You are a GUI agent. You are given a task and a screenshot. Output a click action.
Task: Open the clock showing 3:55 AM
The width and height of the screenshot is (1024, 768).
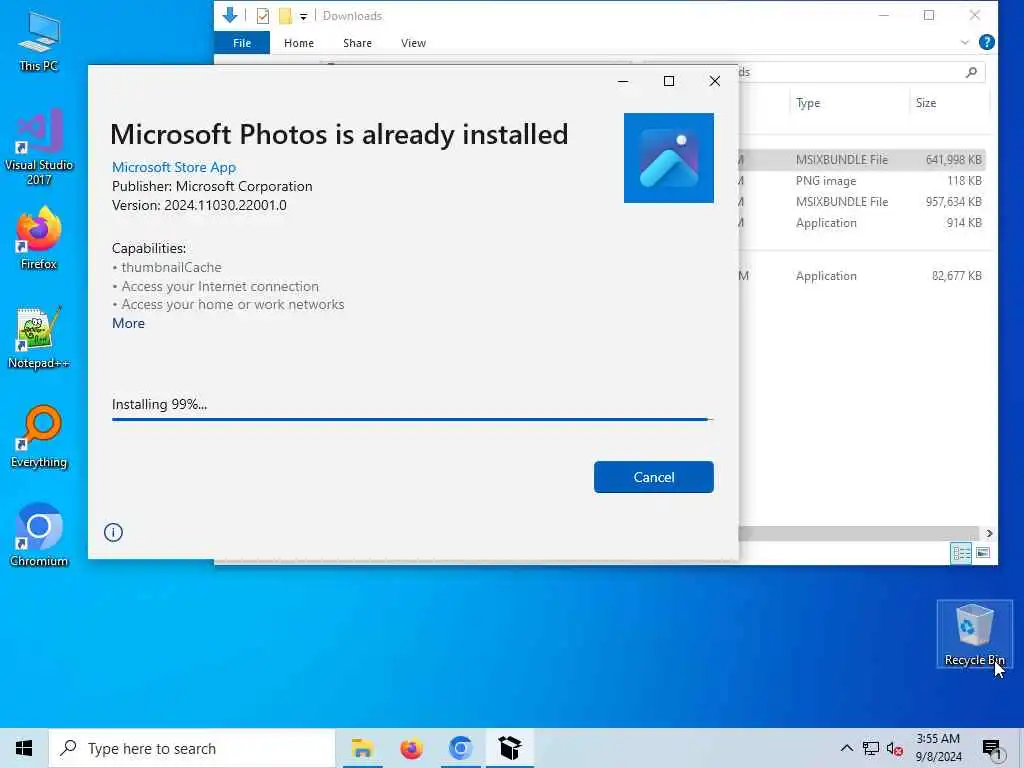click(938, 748)
